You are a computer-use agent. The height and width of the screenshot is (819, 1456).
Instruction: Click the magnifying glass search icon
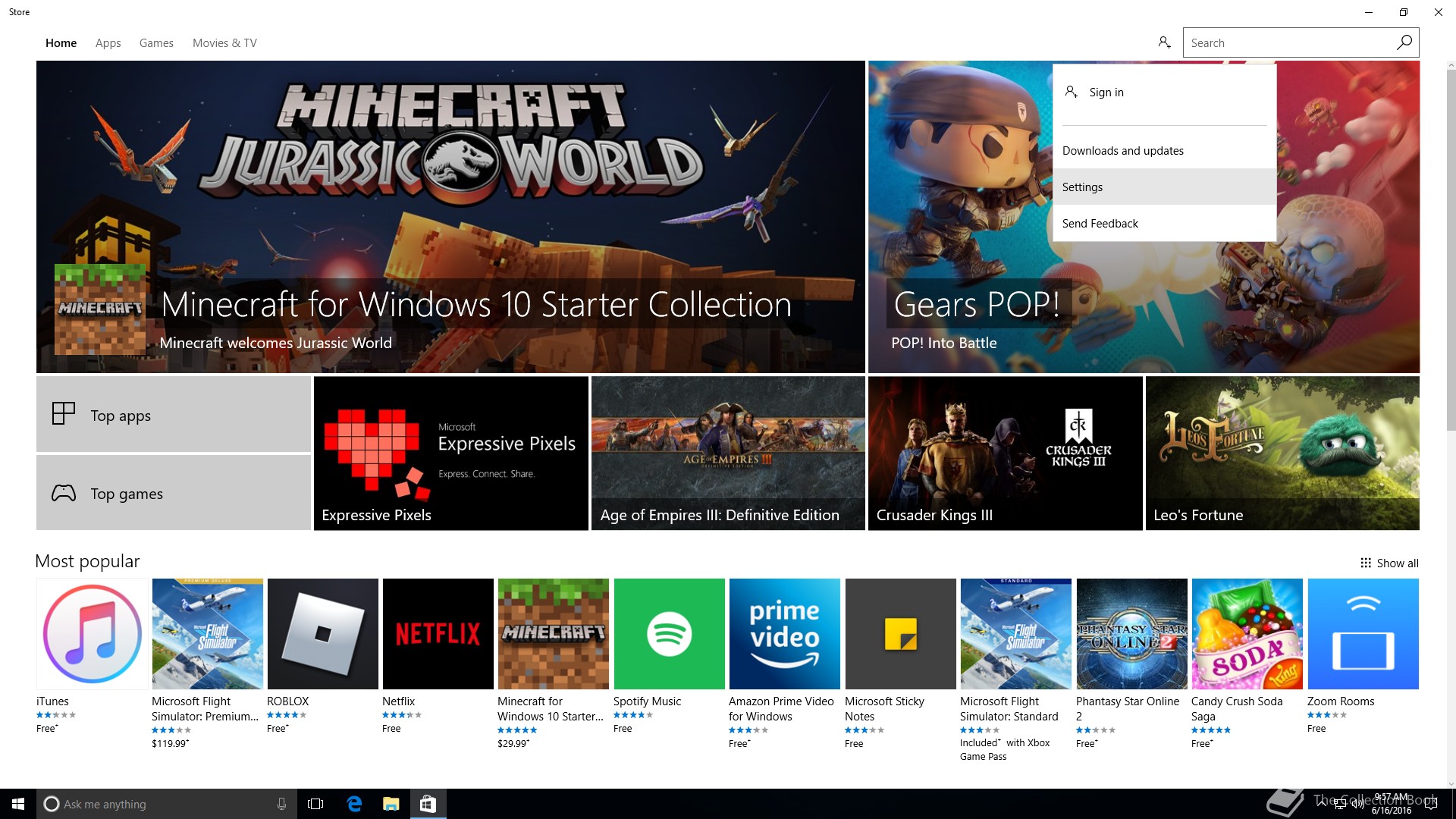point(1404,42)
